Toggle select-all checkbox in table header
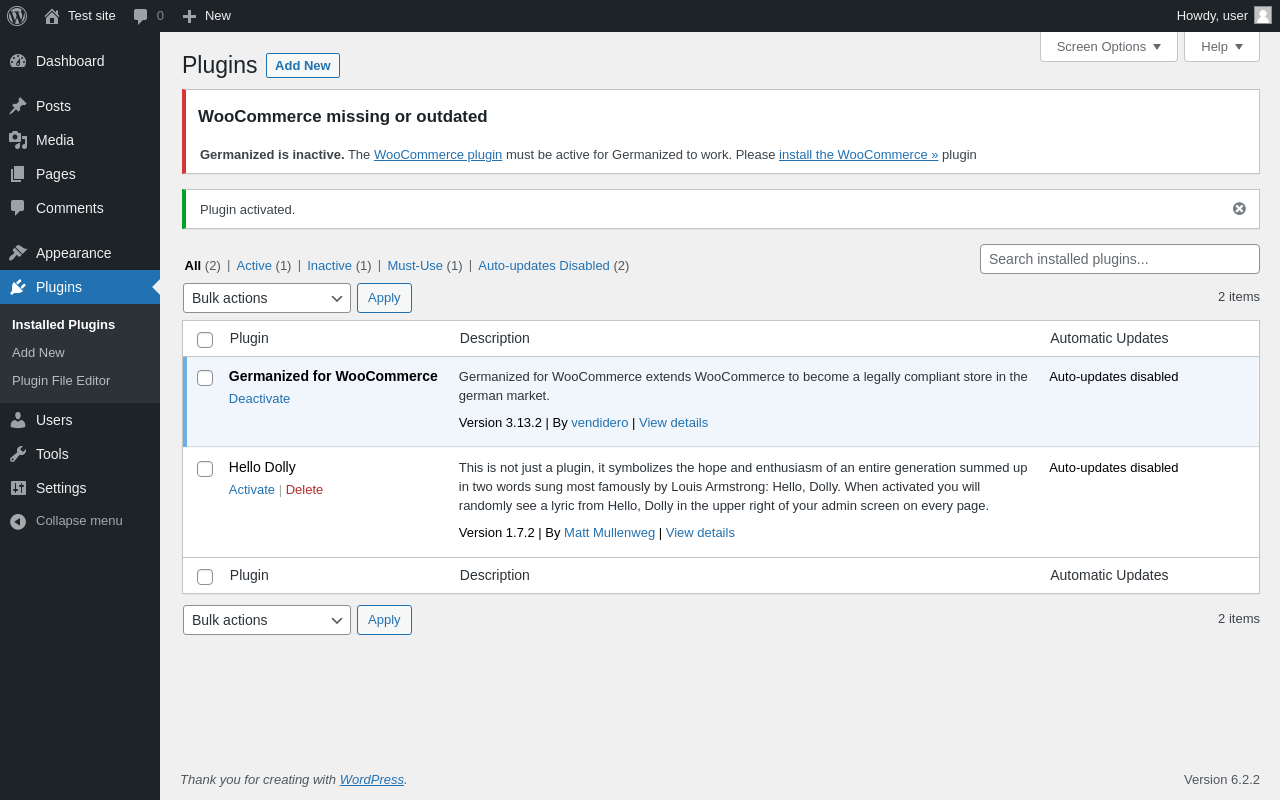The width and height of the screenshot is (1280, 800). pyautogui.click(x=205, y=340)
